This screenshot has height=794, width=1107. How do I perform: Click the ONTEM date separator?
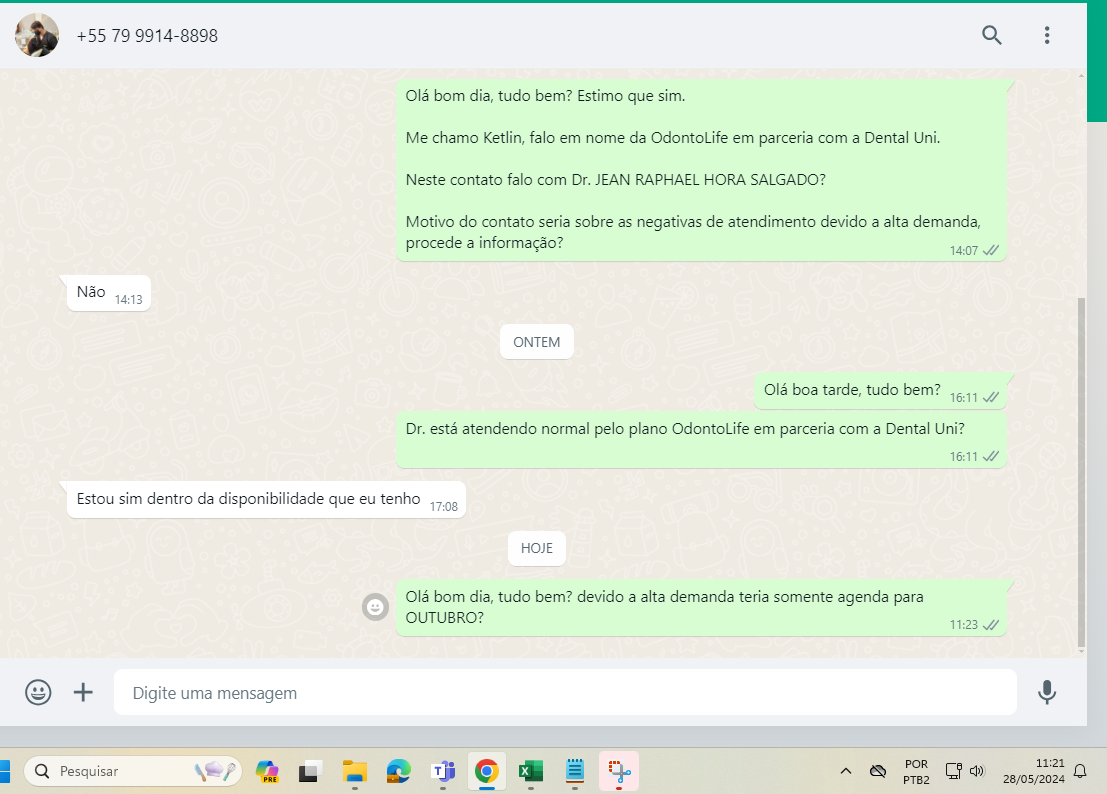537,342
